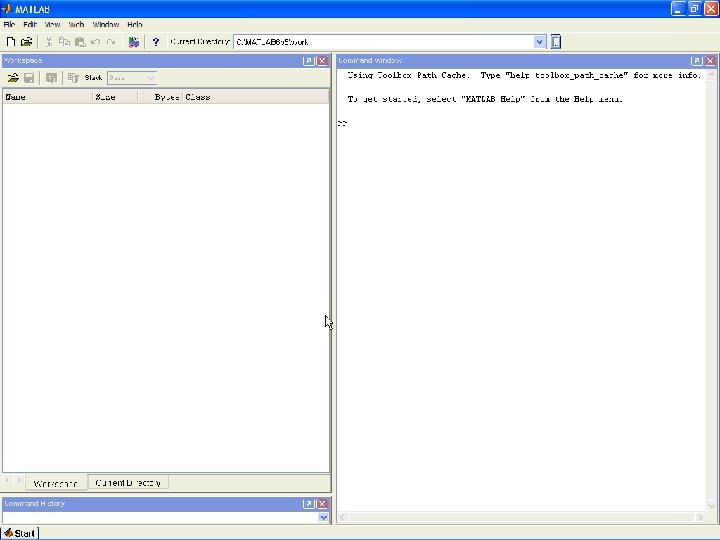Click the Paste icon in the main toolbar
Viewport: 720px width, 540px height.
point(80,42)
